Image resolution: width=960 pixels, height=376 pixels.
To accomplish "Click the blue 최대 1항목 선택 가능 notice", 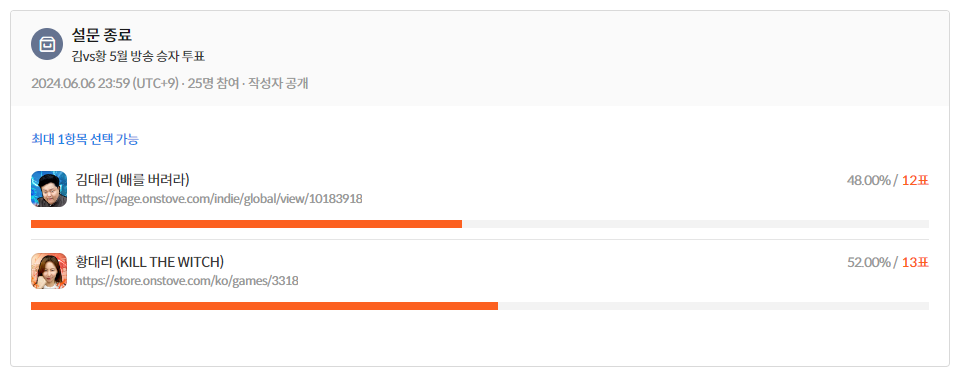I will click(x=85, y=140).
